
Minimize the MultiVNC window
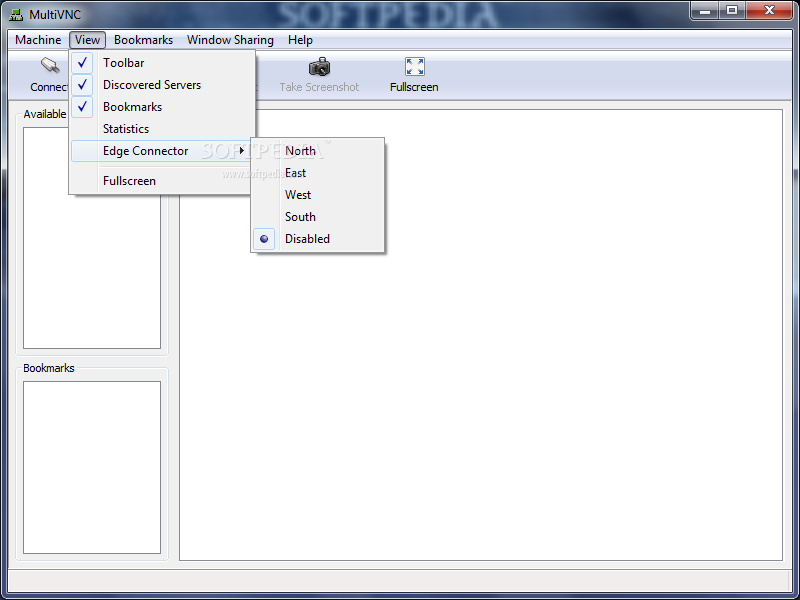tap(705, 10)
